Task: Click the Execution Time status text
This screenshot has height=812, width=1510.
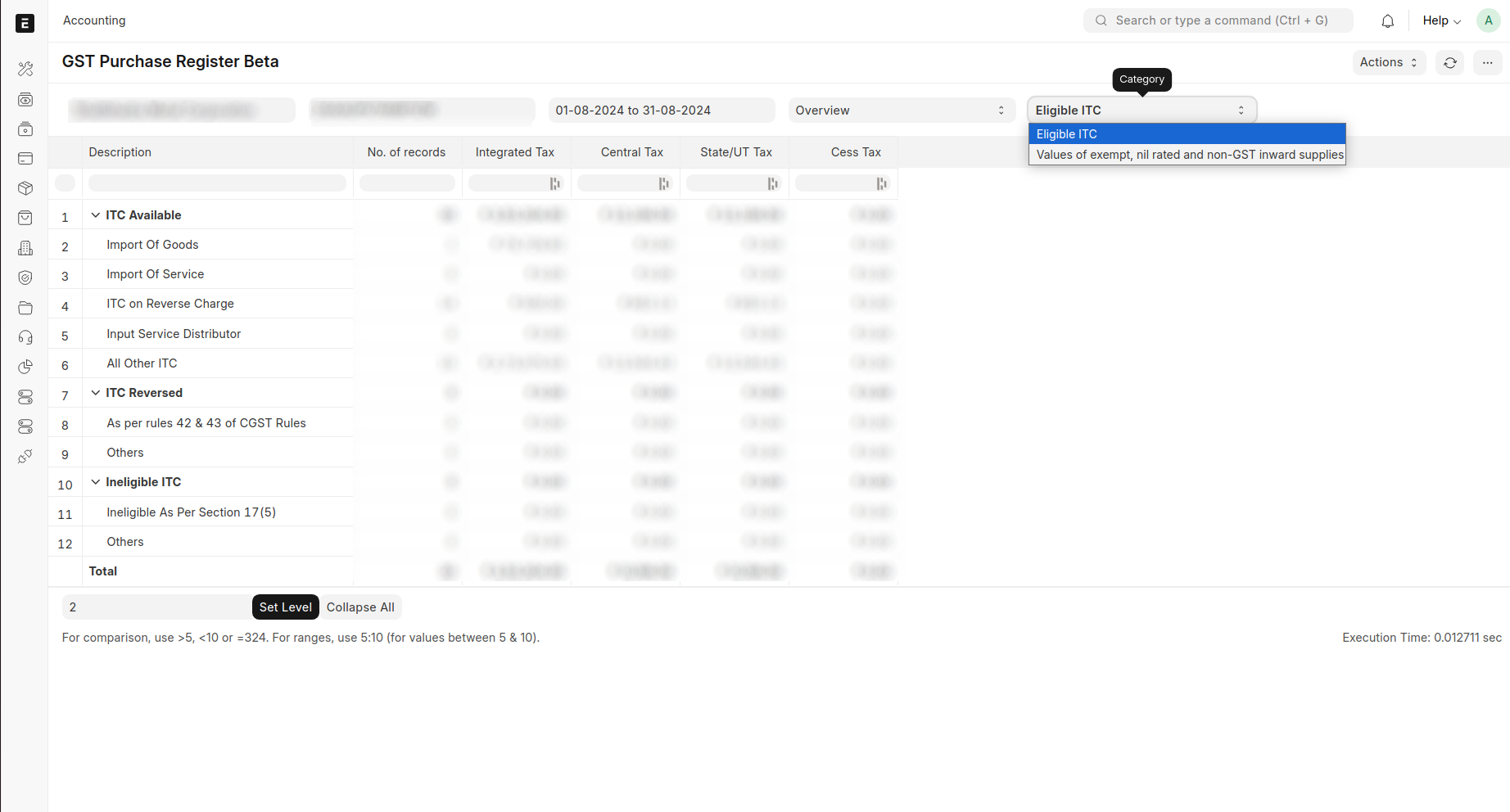Action: pyautogui.click(x=1422, y=638)
